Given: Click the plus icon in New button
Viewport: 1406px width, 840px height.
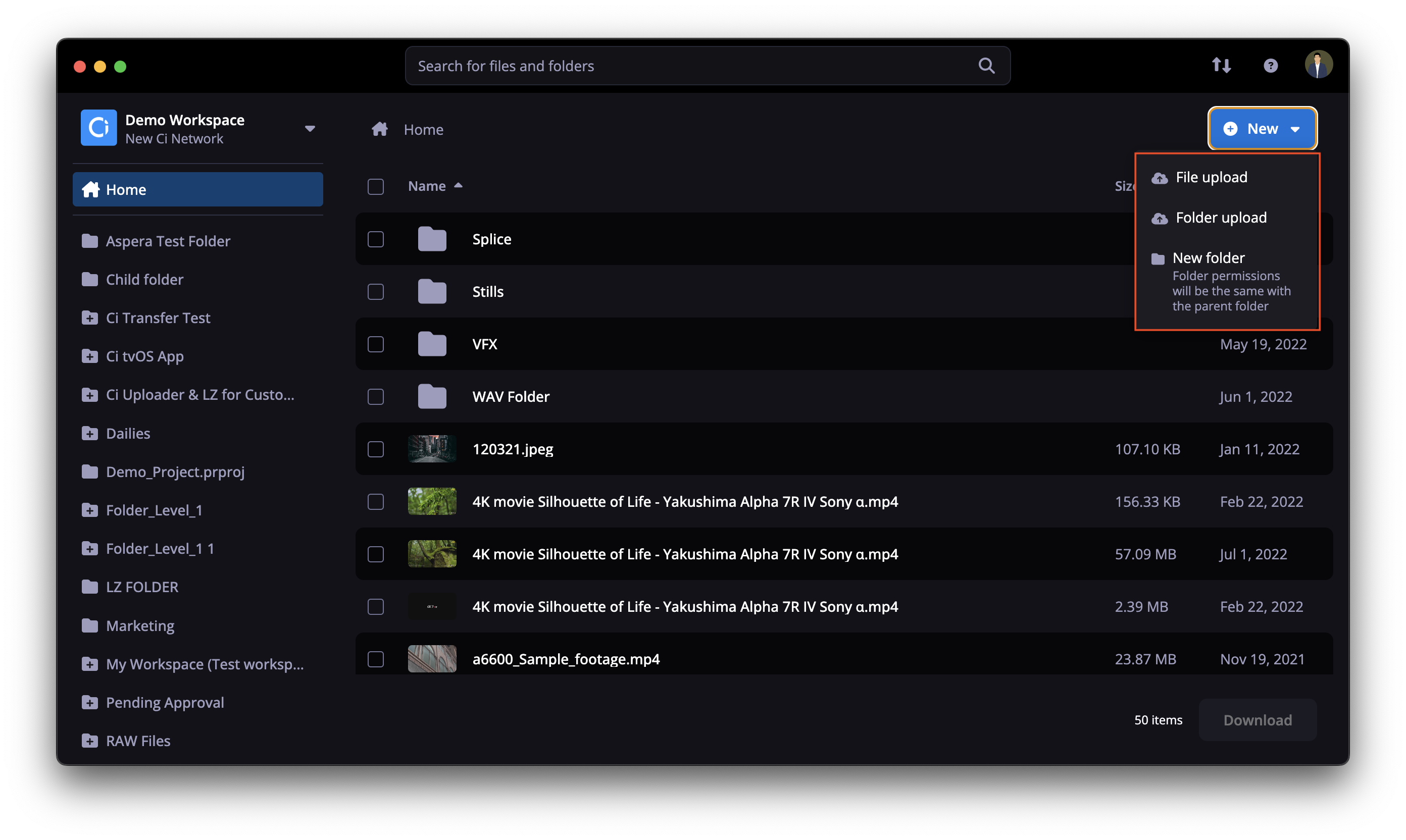Looking at the screenshot, I should click(x=1230, y=129).
